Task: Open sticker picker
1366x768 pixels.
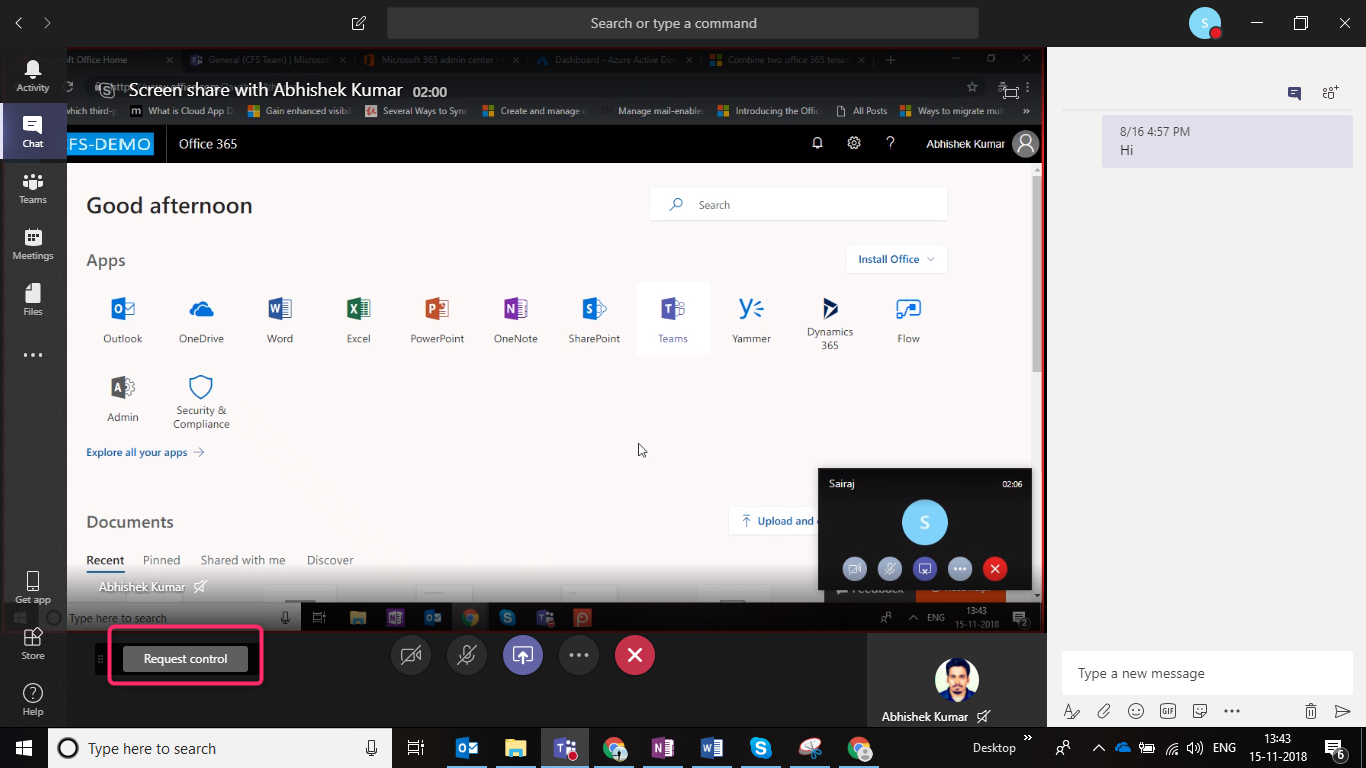Action: coord(1200,711)
